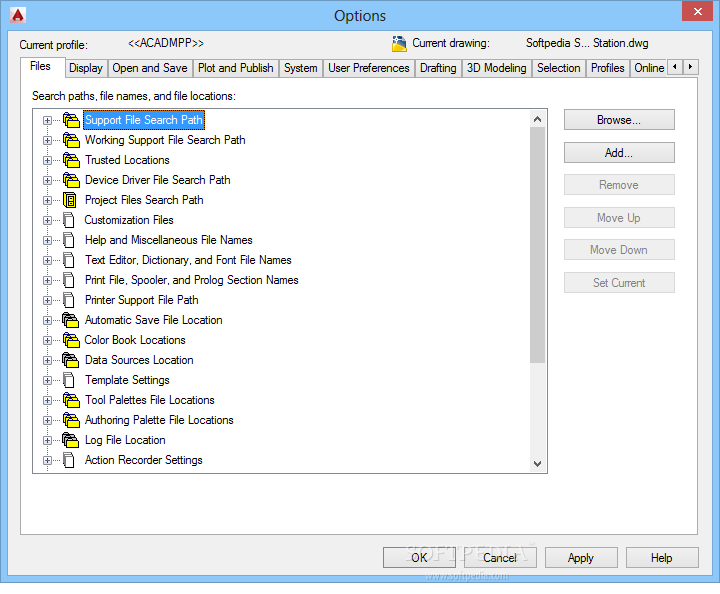Screen dimensions: 720x594
Task: Expand the Color Book Locations node
Action: 47,340
